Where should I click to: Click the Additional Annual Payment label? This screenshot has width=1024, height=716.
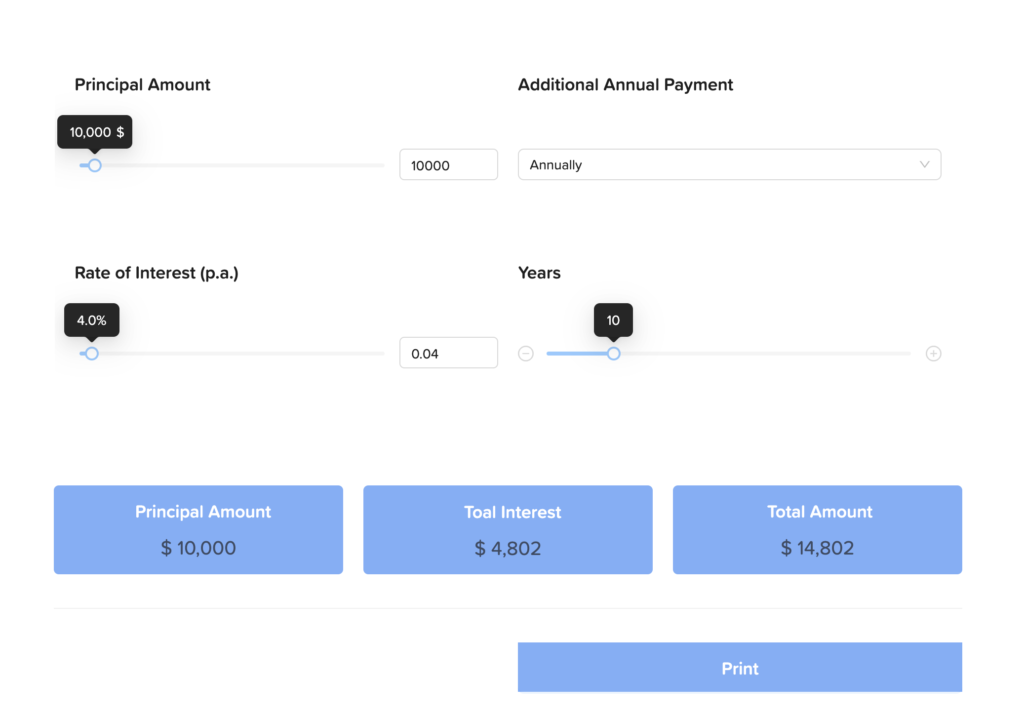coord(625,85)
